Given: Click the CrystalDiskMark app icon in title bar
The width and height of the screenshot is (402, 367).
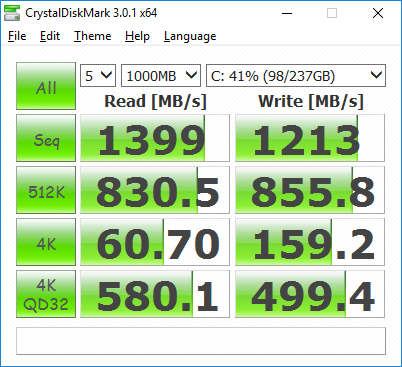Looking at the screenshot, I should [x=12, y=13].
